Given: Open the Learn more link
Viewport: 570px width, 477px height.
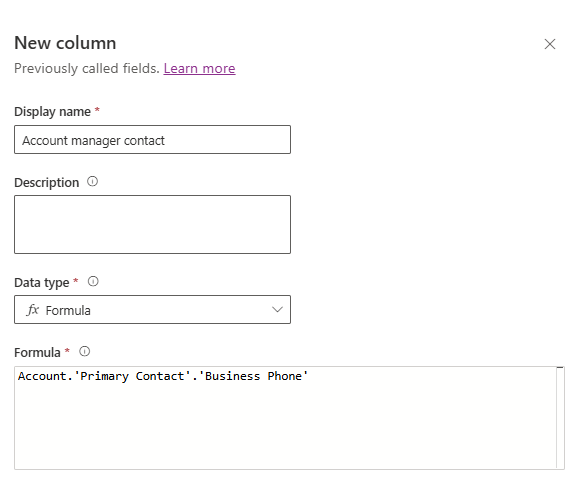Looking at the screenshot, I should pyautogui.click(x=200, y=68).
